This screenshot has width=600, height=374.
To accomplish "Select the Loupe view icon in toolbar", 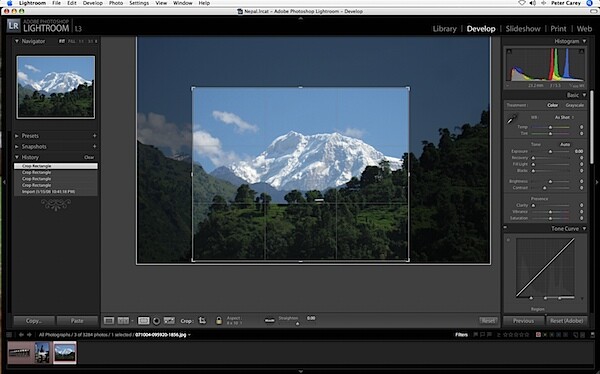I will pos(109,320).
